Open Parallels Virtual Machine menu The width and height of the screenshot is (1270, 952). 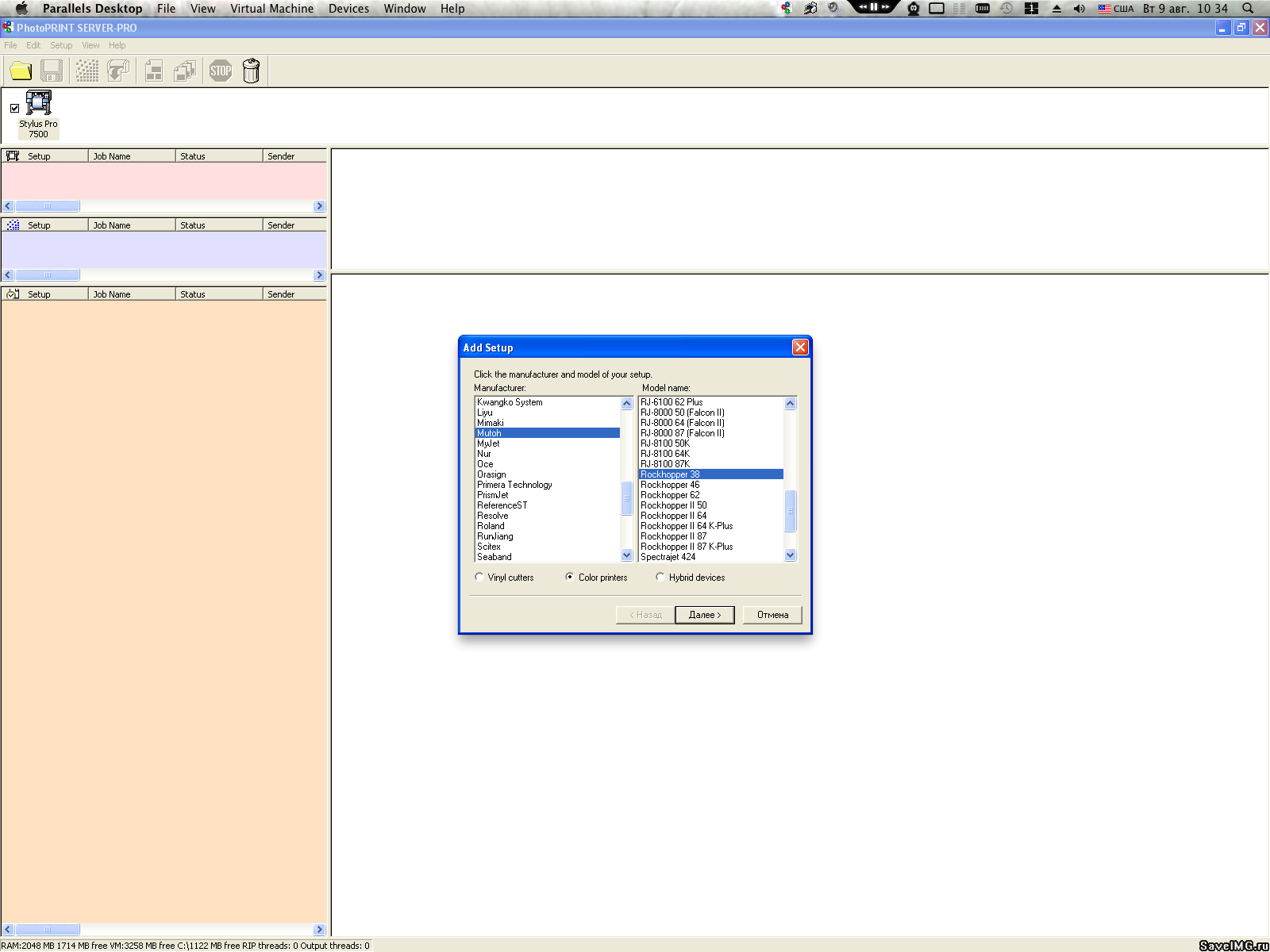click(272, 9)
